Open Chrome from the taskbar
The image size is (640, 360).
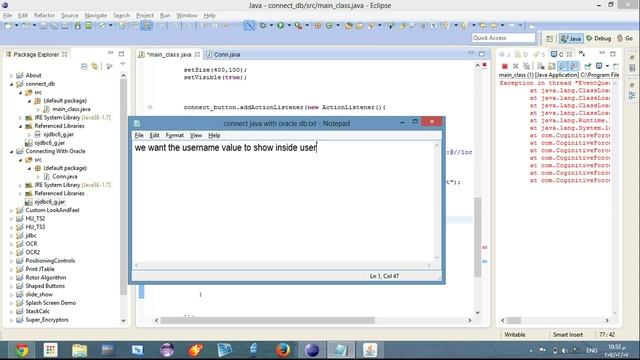click(22, 350)
